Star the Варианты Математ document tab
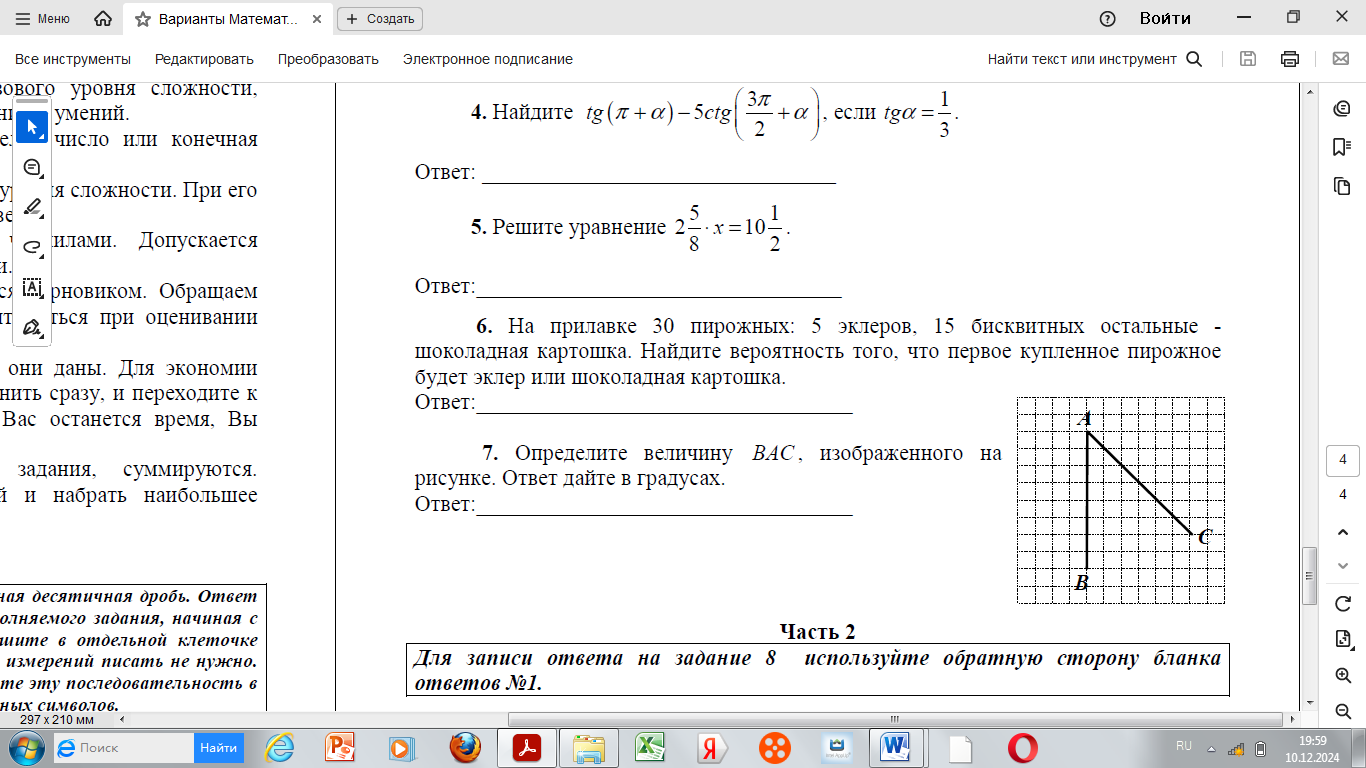This screenshot has width=1366, height=768. [x=143, y=18]
